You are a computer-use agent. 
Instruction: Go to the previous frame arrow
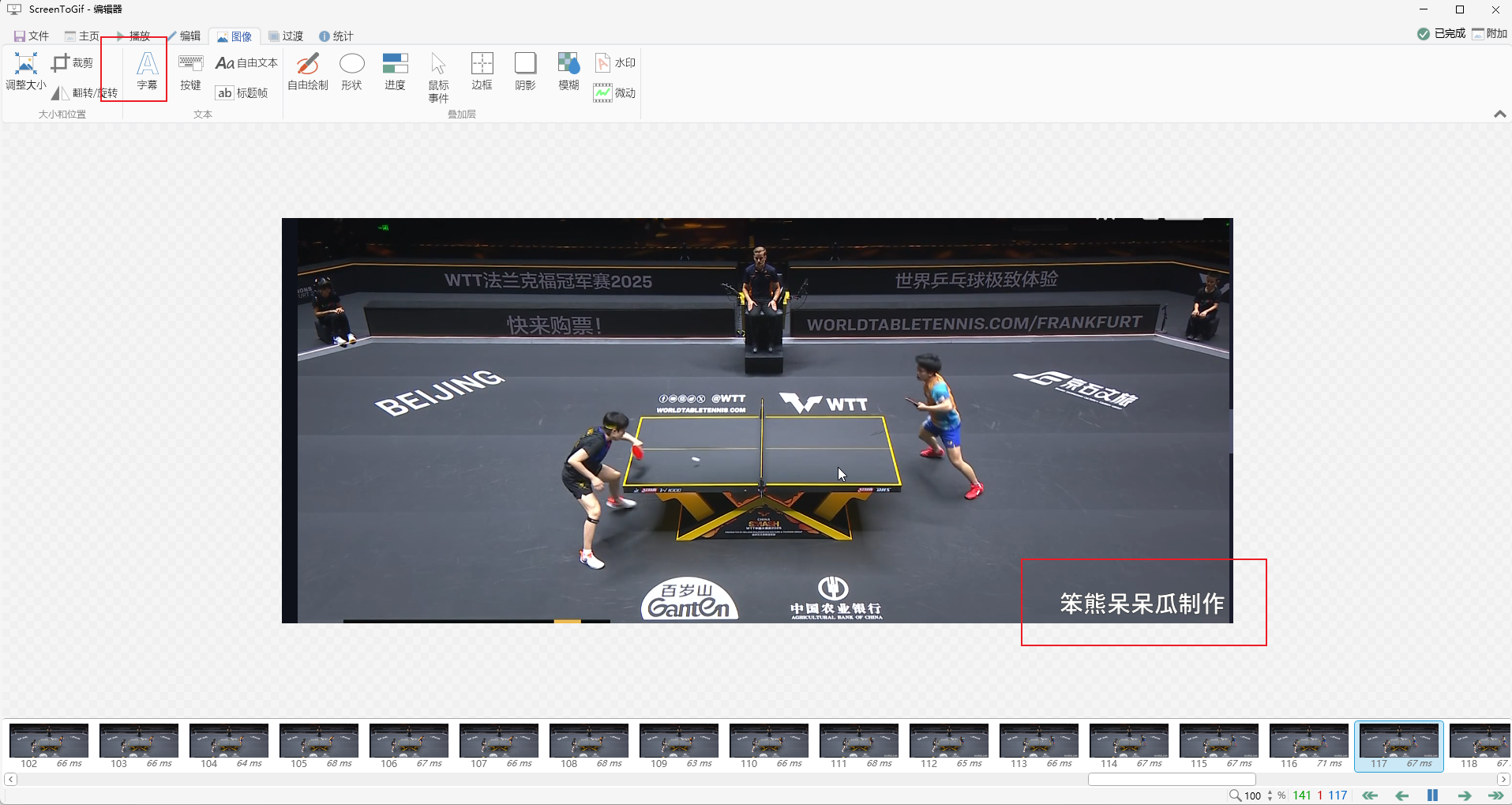click(x=1401, y=796)
